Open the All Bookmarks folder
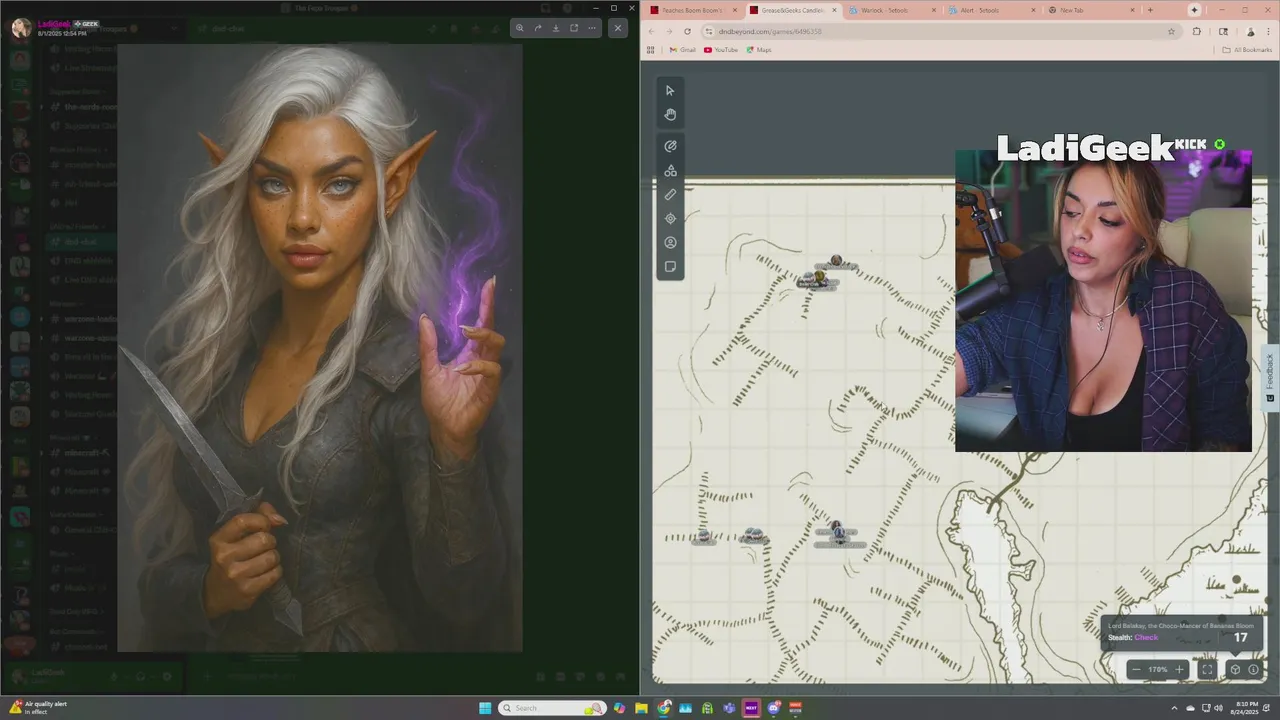 pyautogui.click(x=1247, y=50)
